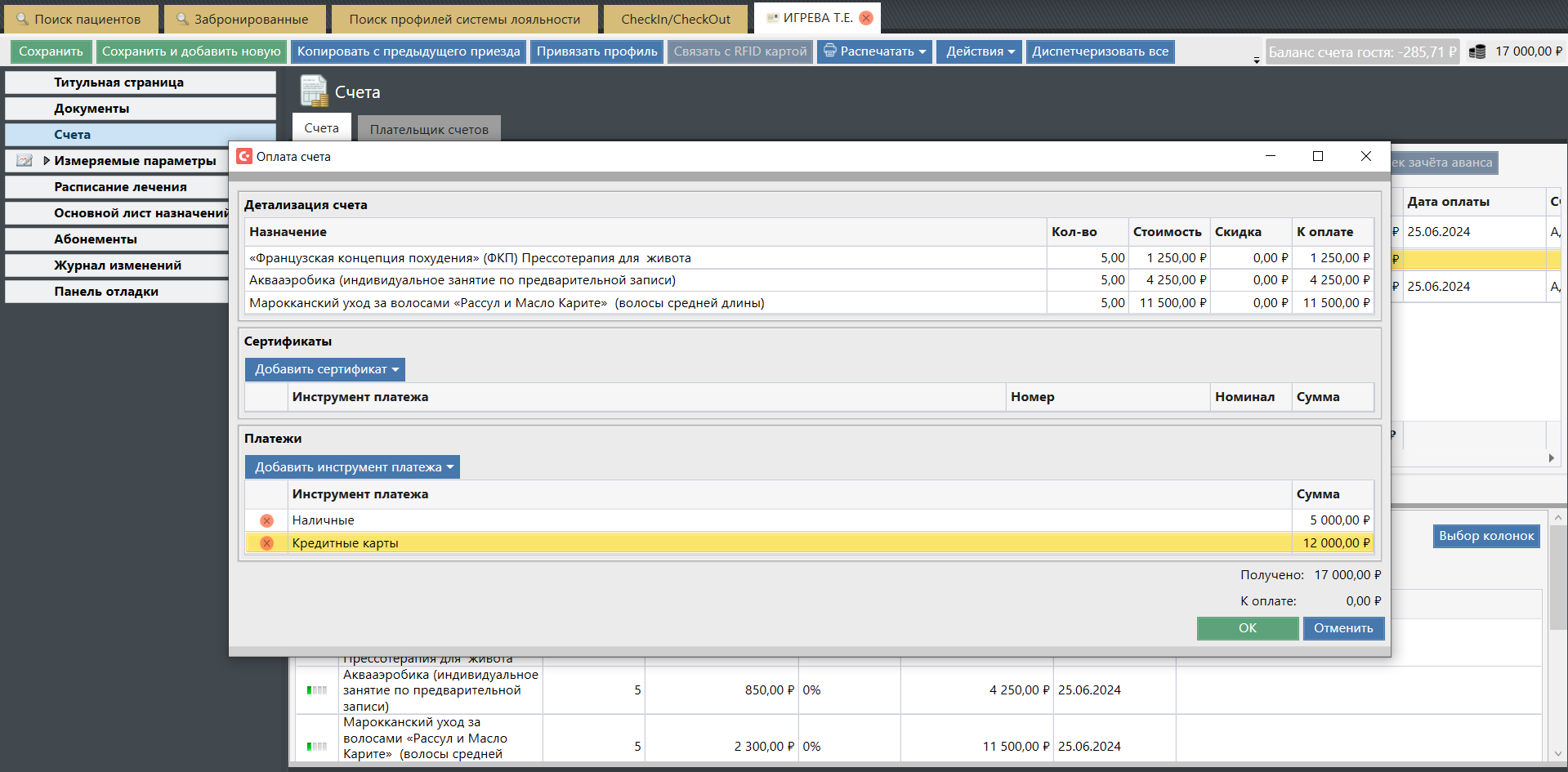Click the chart icon beside Измеряемые параметры
1568x772 pixels.
[x=25, y=161]
